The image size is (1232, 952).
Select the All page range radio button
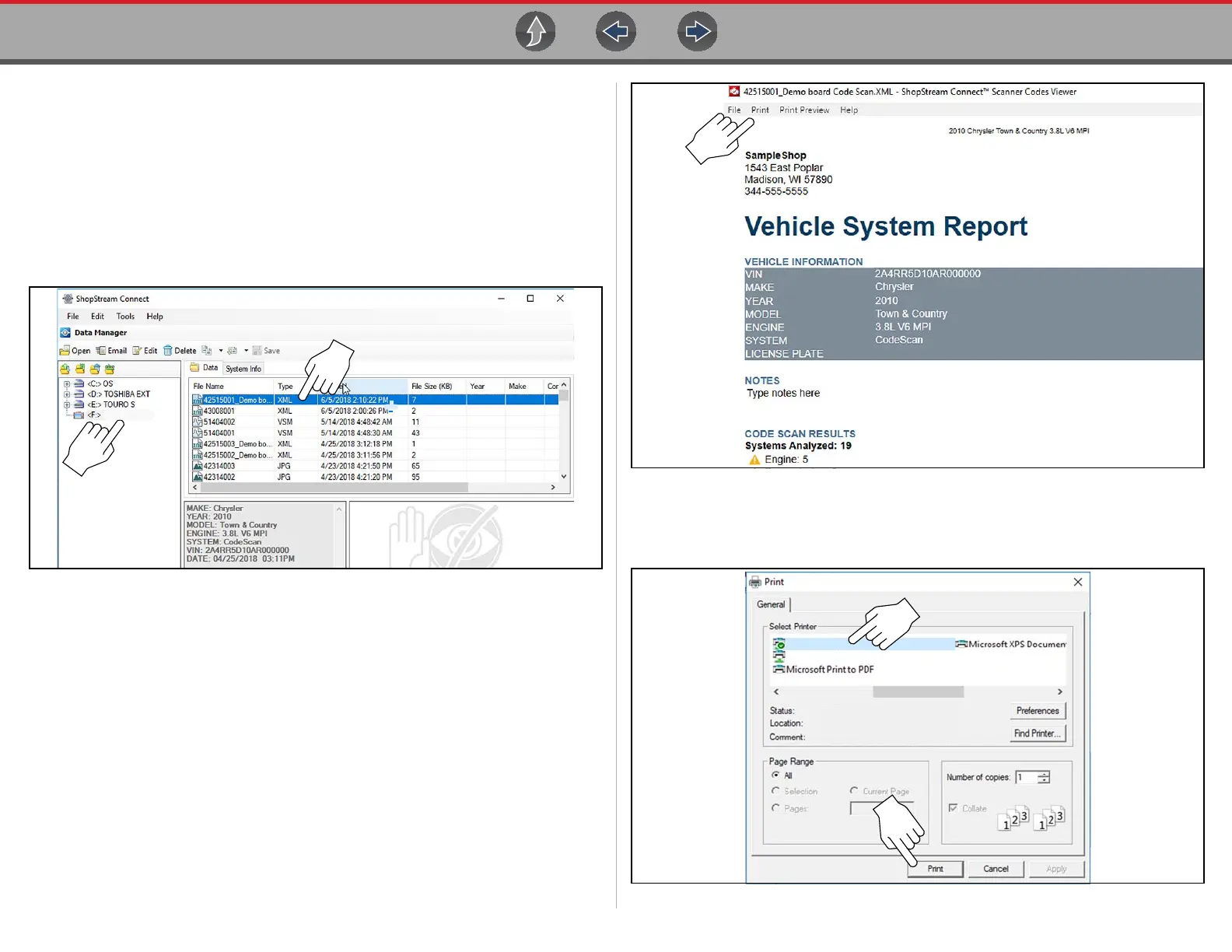pos(775,775)
